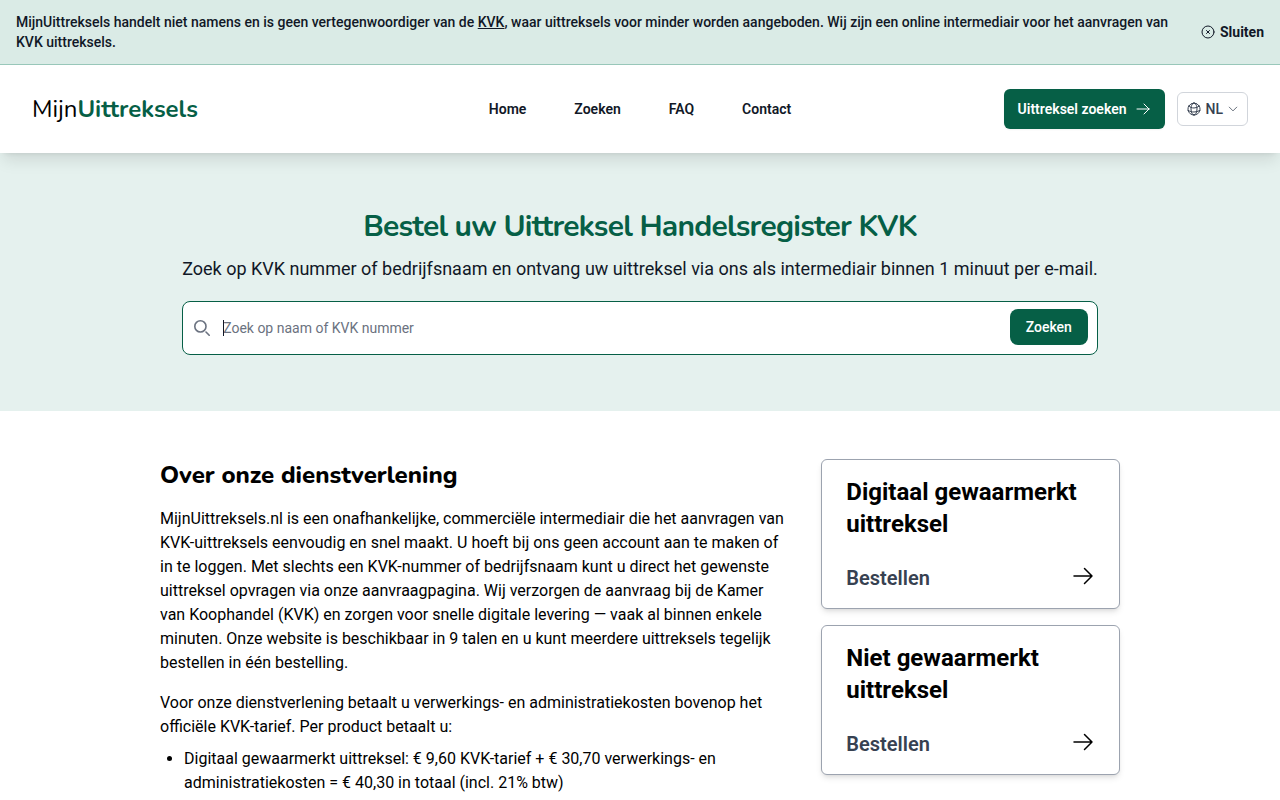Open the FAQ page
The width and height of the screenshot is (1280, 800).
point(681,109)
